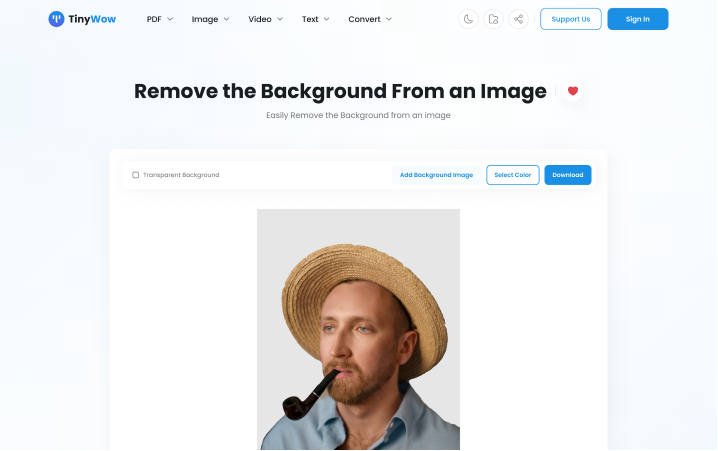
Task: Click the red heart favorite icon
Action: tap(573, 91)
